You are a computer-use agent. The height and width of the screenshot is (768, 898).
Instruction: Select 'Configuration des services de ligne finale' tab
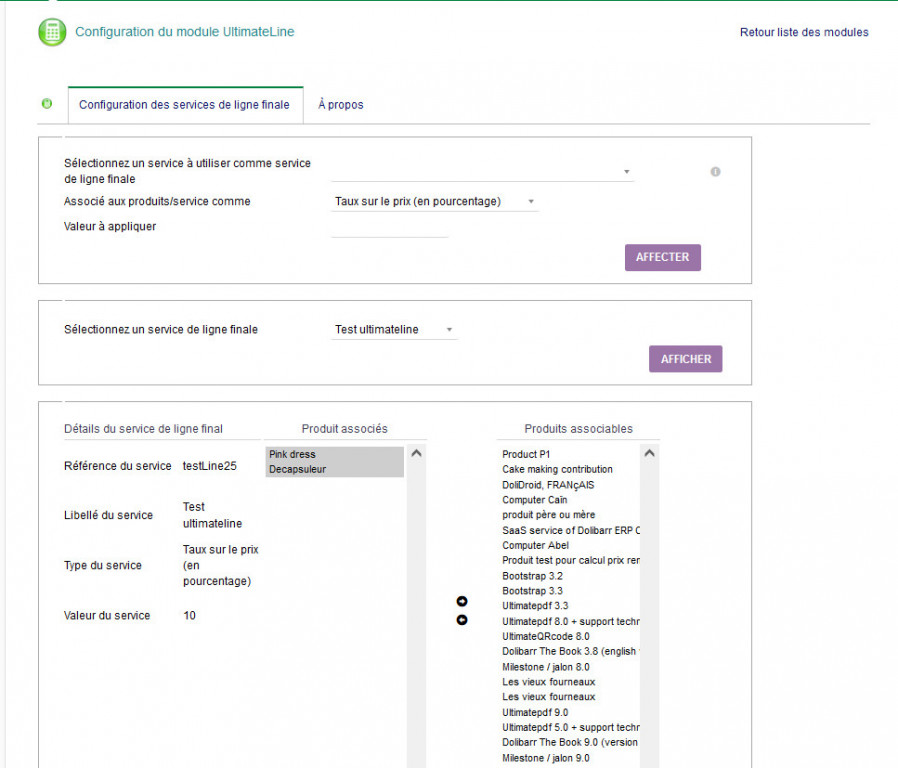(184, 105)
